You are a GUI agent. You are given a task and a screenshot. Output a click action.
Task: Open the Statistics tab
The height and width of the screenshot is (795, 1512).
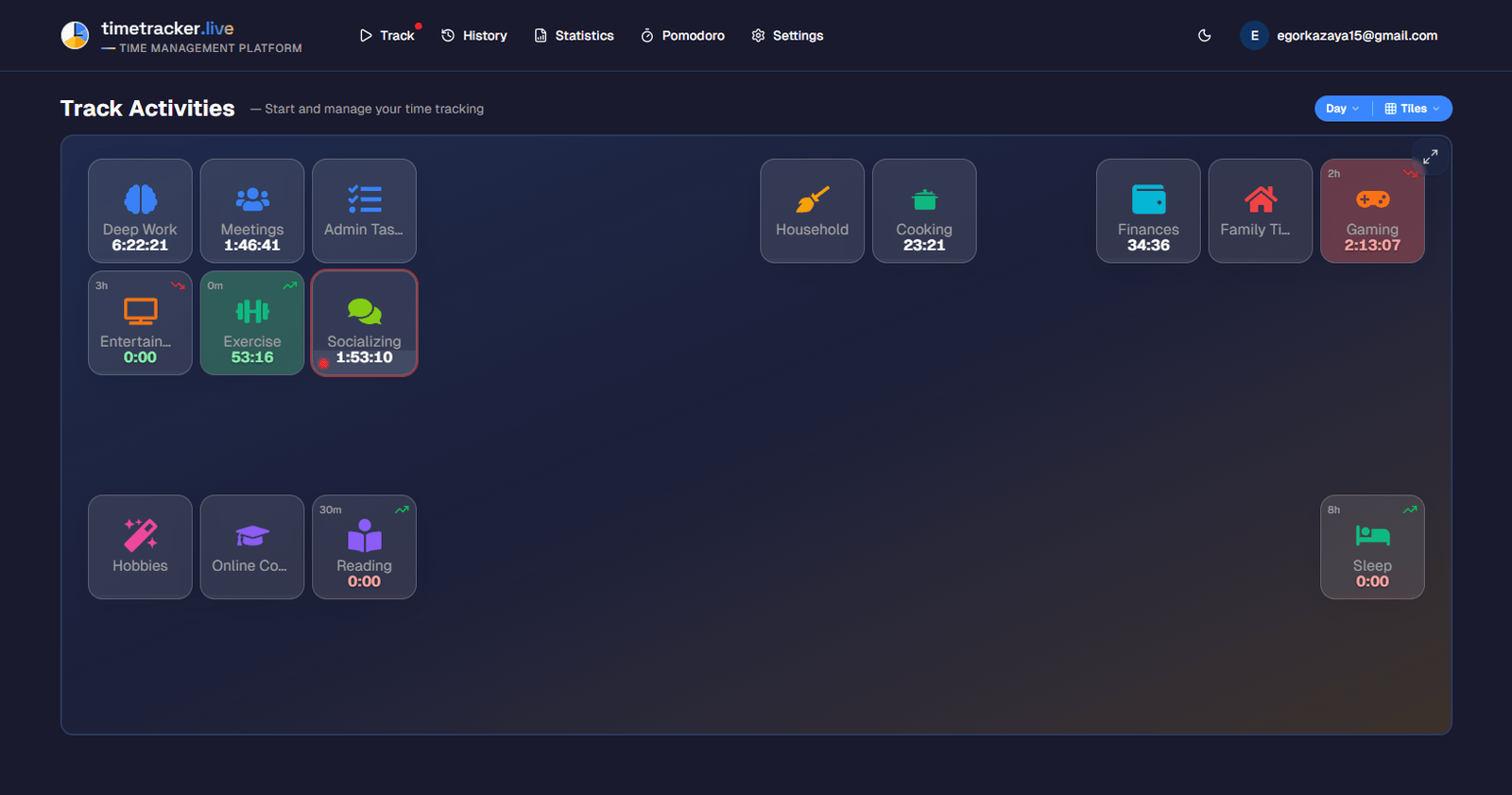point(574,36)
